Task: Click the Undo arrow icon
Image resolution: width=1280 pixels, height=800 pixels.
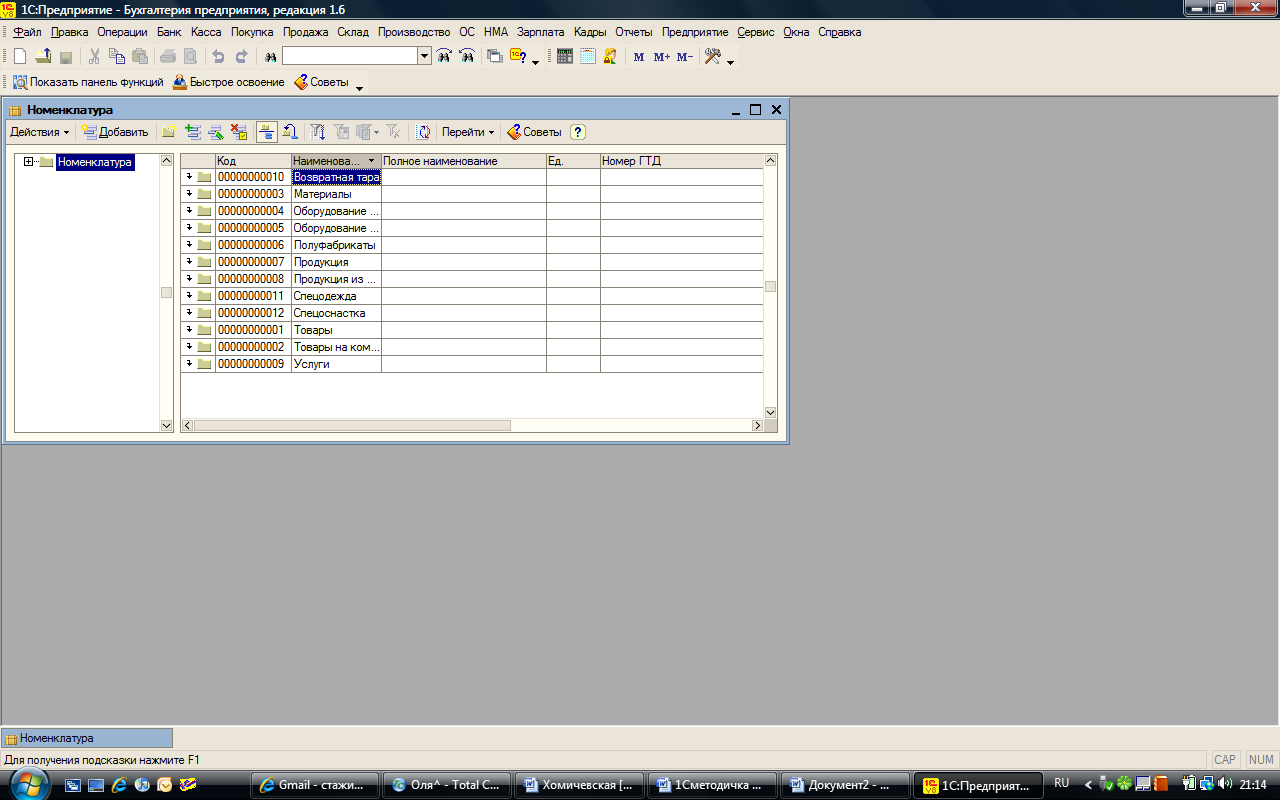Action: tap(218, 56)
